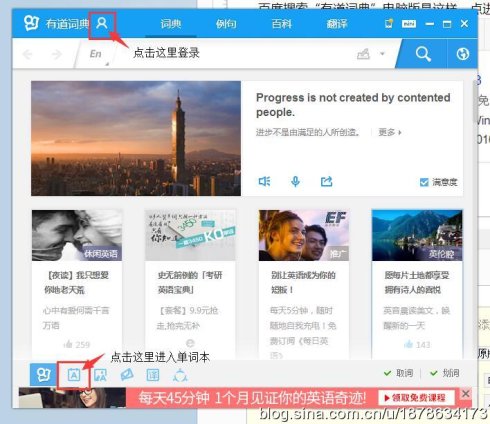The image size is (490, 424).
Task: Click the search magnifier icon
Action: [x=423, y=54]
